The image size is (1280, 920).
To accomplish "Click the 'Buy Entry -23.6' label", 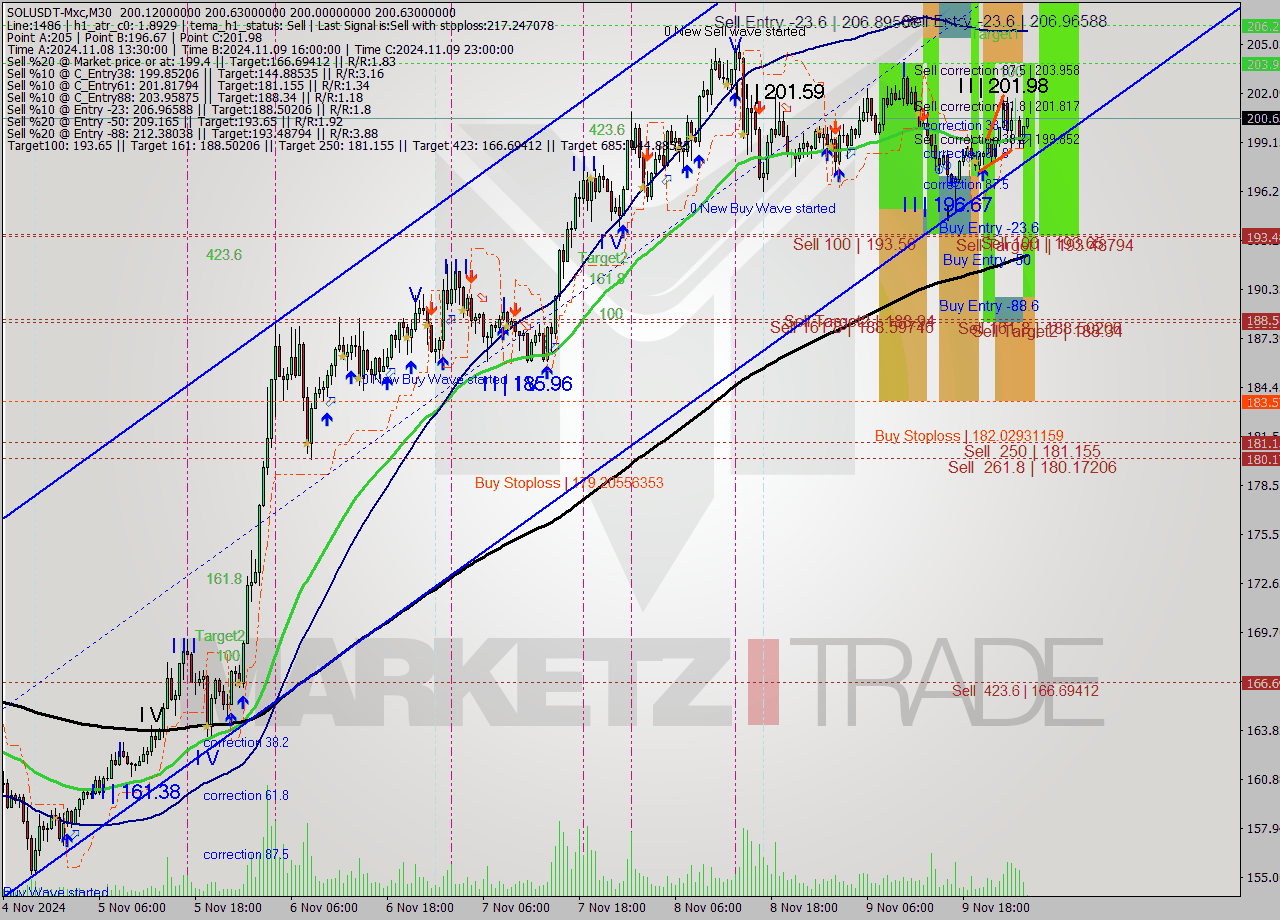I will pos(989,228).
